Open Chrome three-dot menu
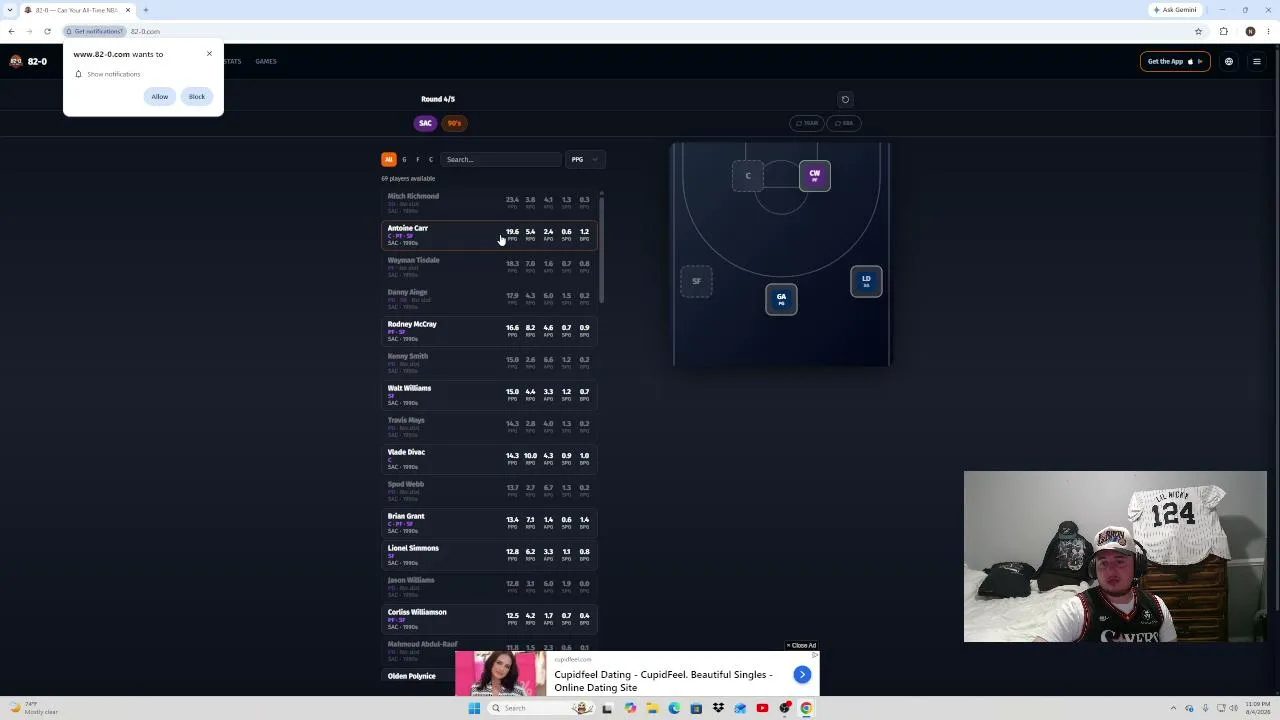This screenshot has width=1280, height=720. [1268, 31]
